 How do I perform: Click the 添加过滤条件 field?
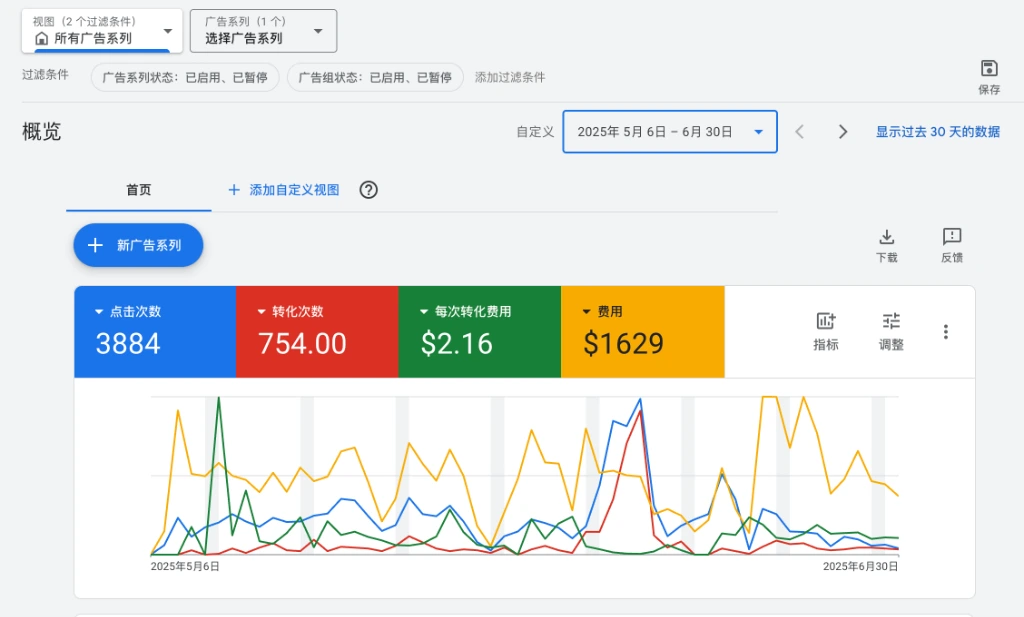point(509,77)
